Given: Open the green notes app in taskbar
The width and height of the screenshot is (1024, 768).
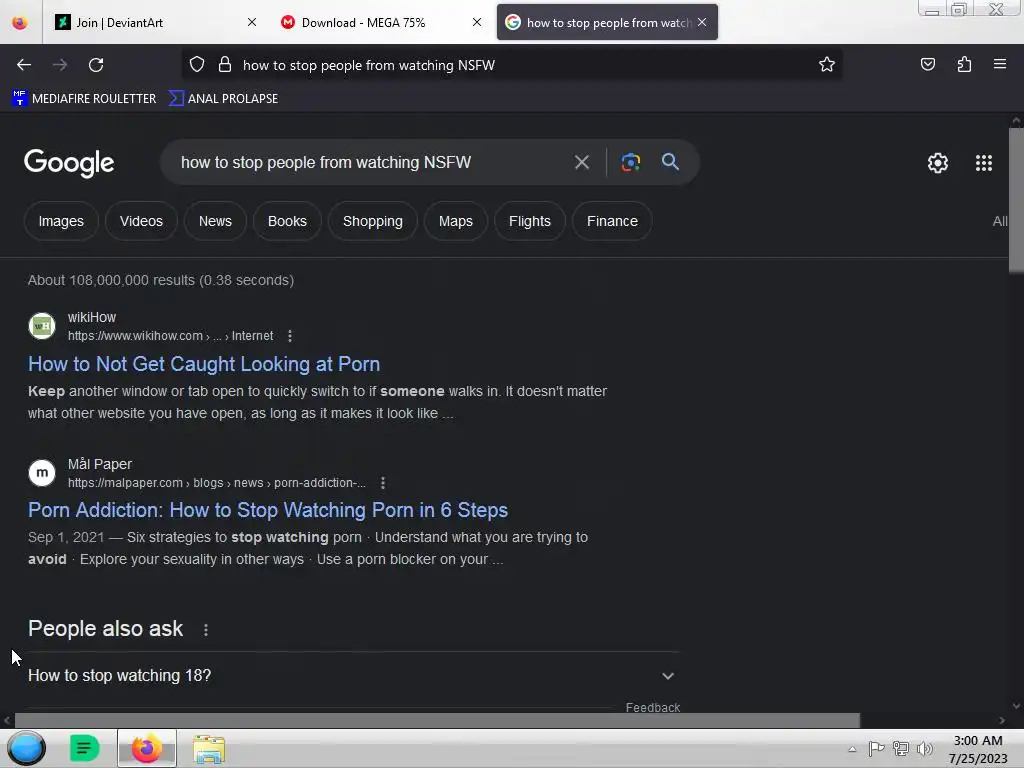Looking at the screenshot, I should click(84, 748).
